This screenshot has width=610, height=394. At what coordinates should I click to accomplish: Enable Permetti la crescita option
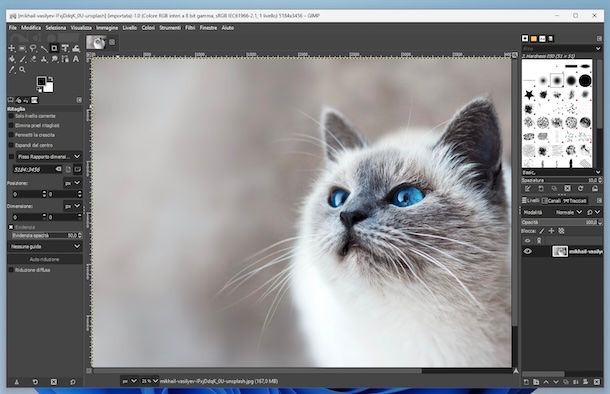11,135
